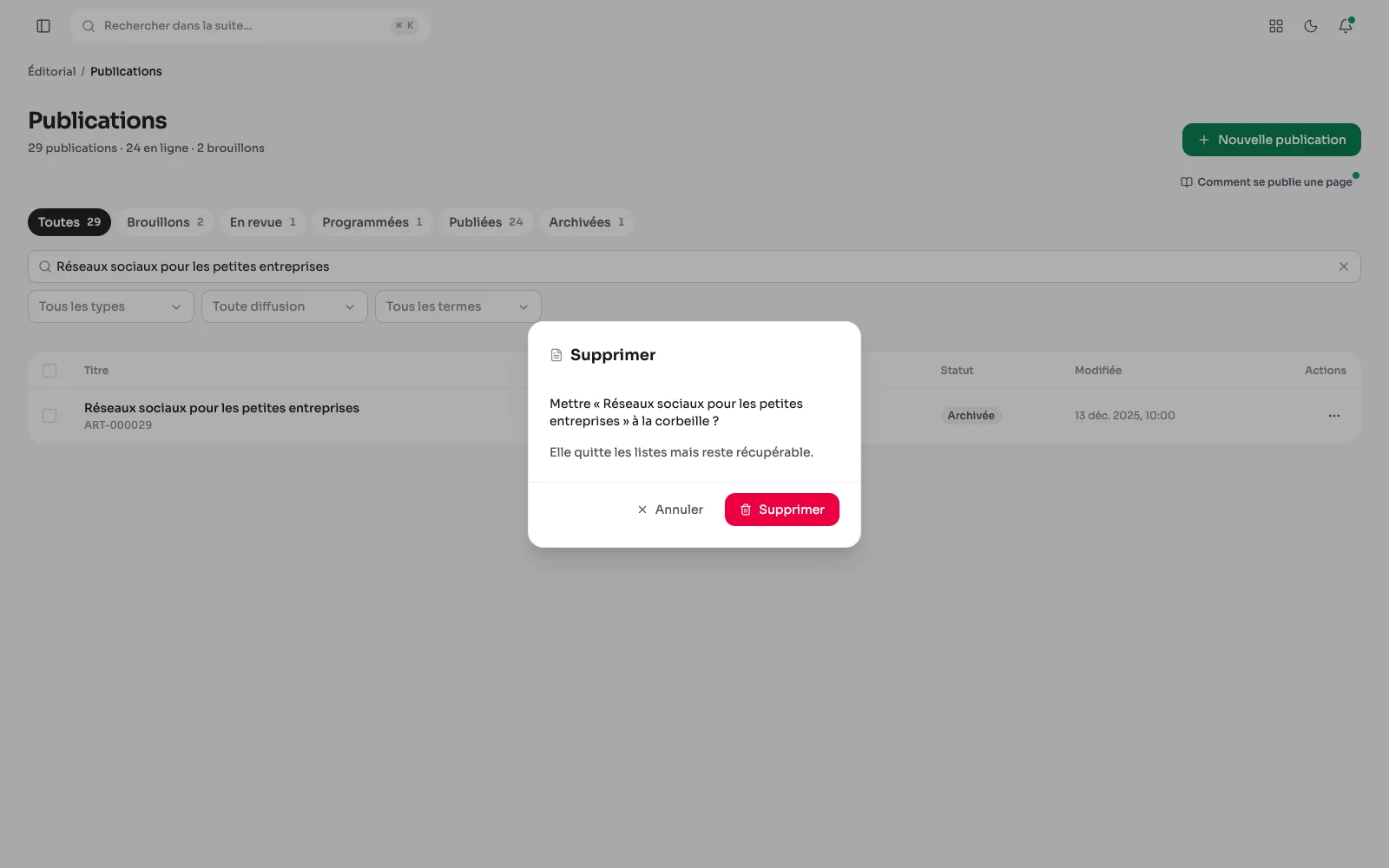Open the notifications bell

coord(1346,26)
